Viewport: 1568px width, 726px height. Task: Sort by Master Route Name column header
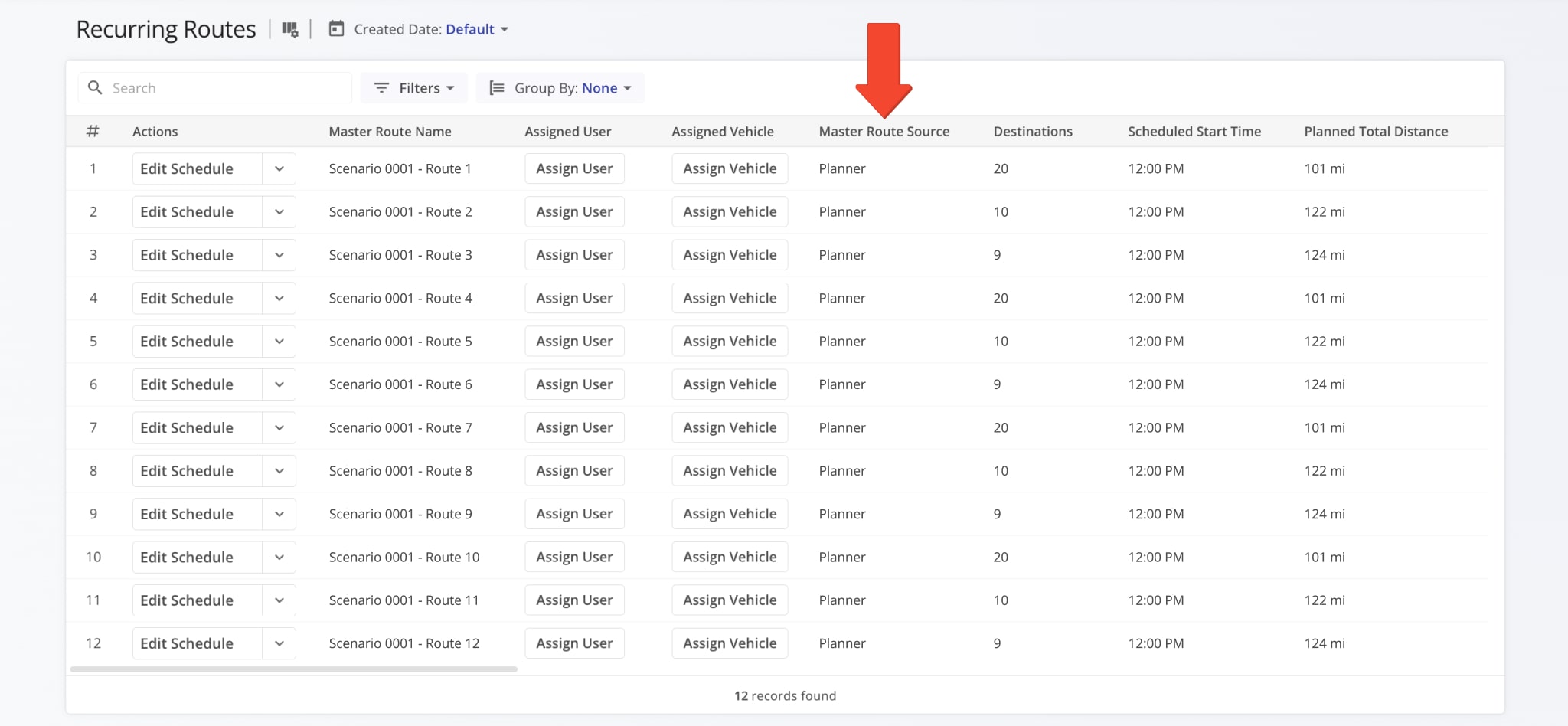click(x=390, y=132)
